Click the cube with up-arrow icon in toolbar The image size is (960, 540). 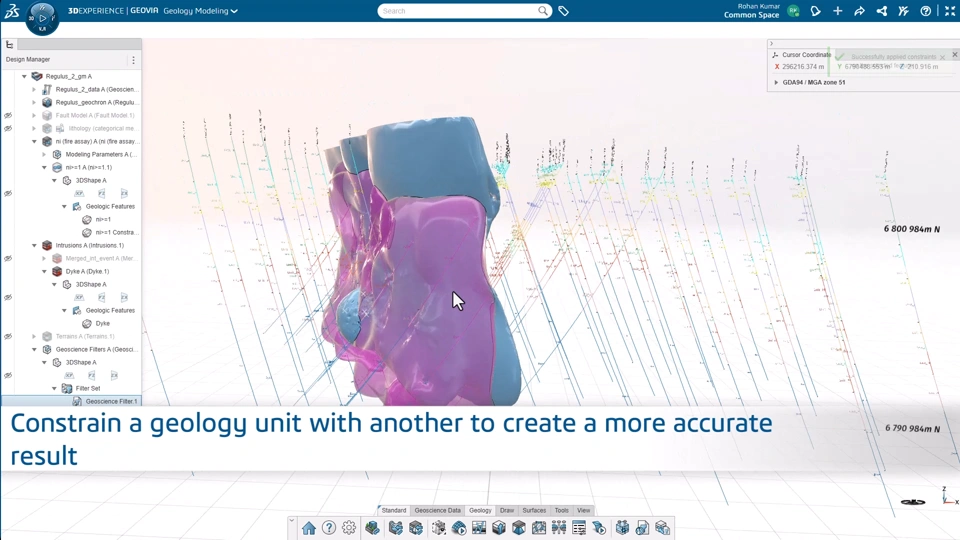pos(499,528)
